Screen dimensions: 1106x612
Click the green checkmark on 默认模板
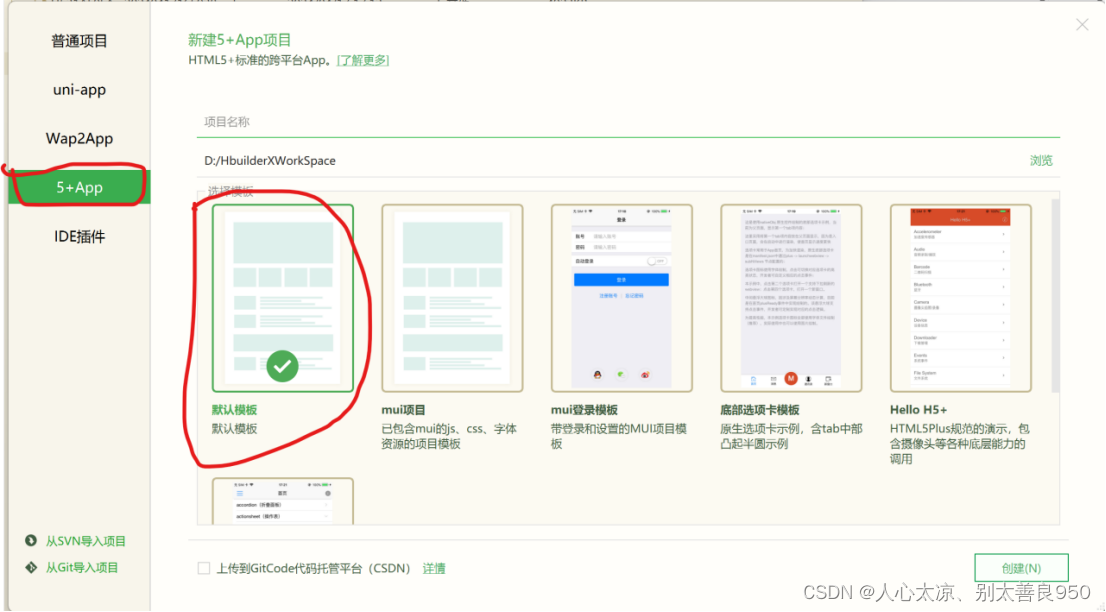pyautogui.click(x=282, y=366)
